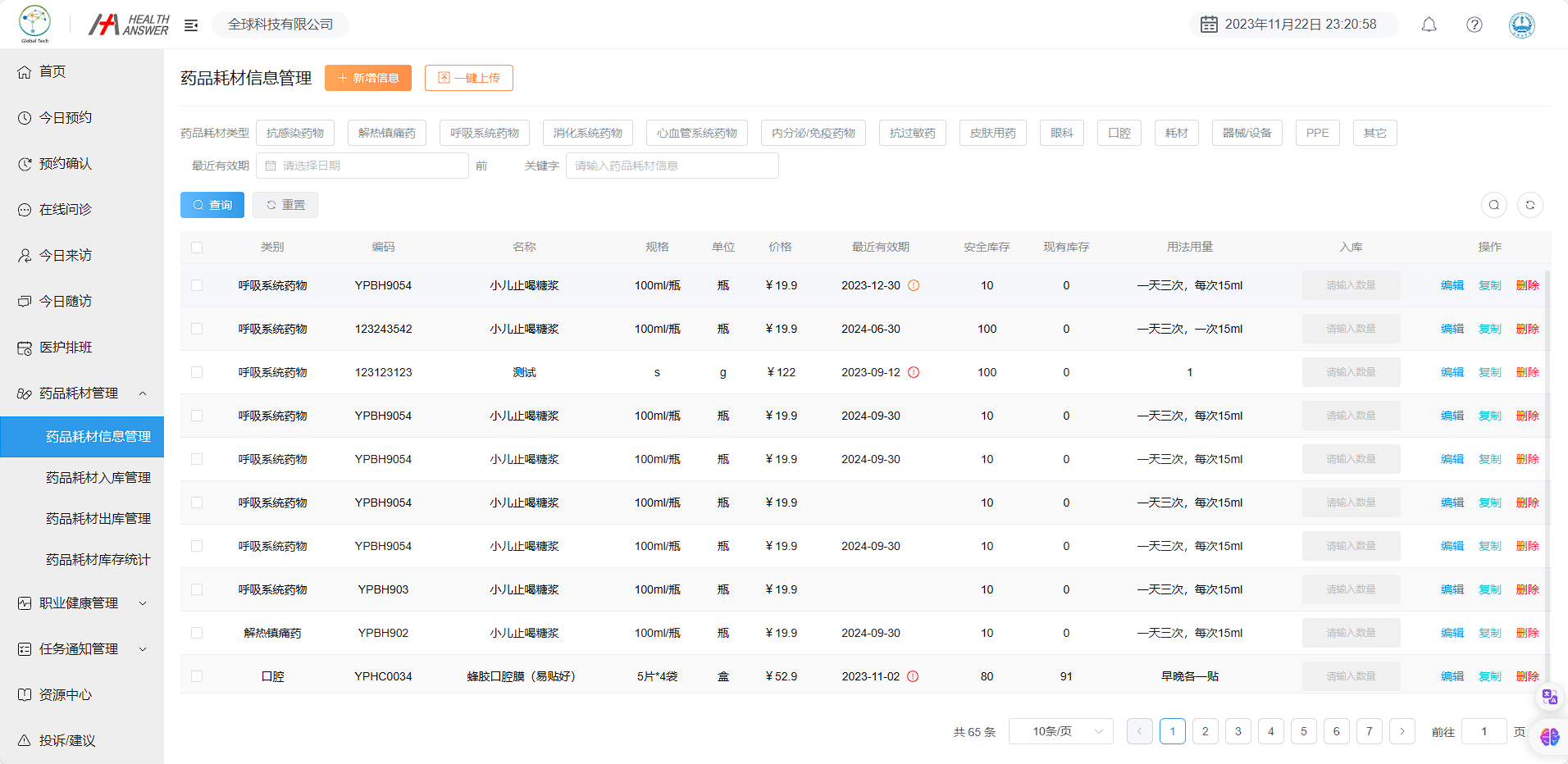Screen dimensions: 1568x764
Task: Open 今日预约 in sidebar
Action: 82,118
